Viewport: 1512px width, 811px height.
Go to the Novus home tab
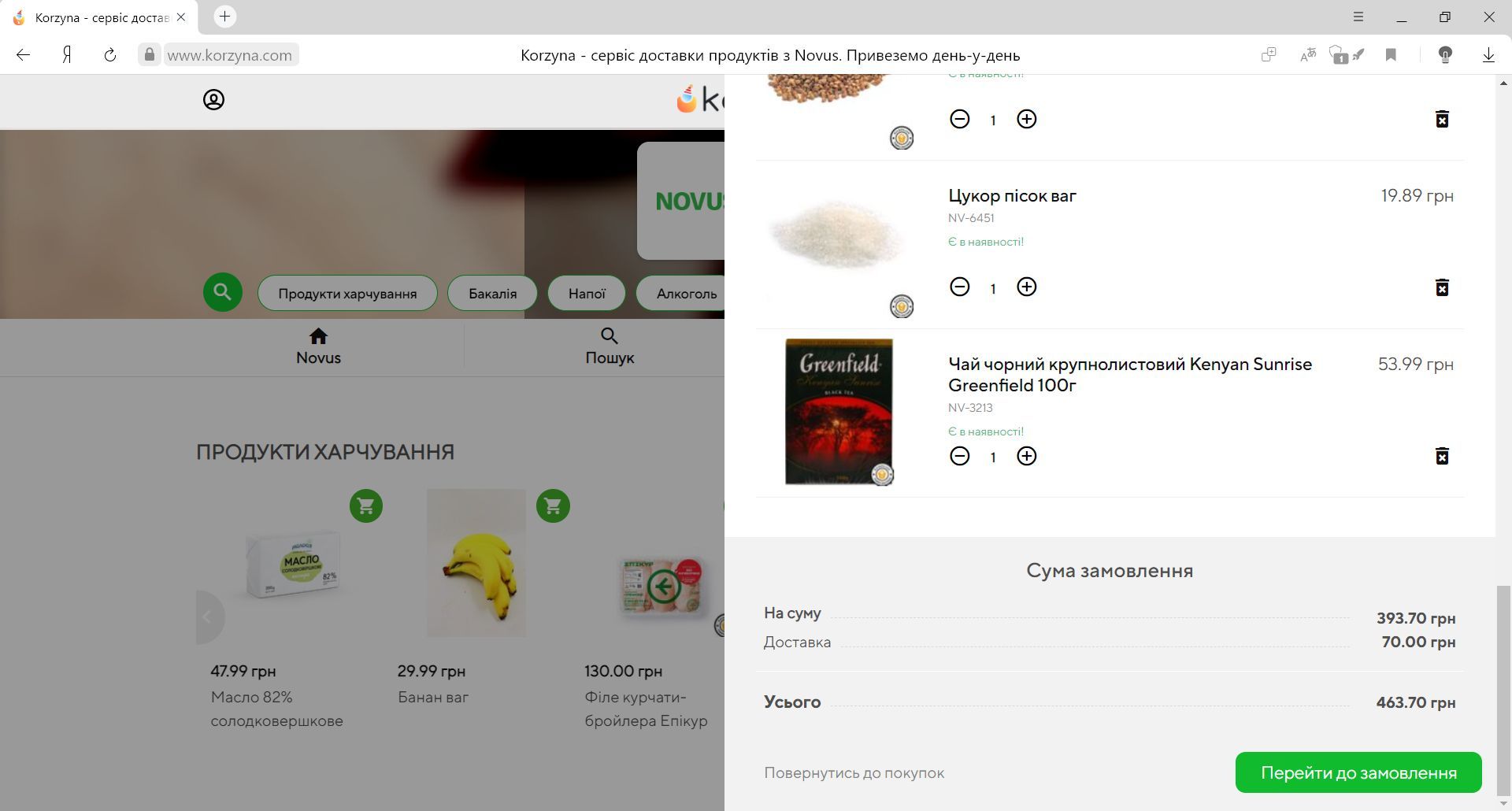click(318, 346)
